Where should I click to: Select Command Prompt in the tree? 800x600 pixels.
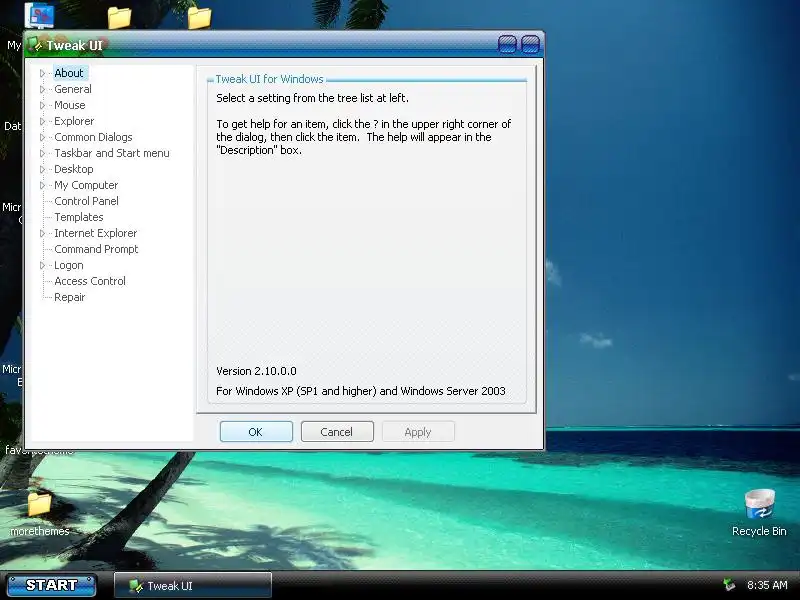click(96, 249)
